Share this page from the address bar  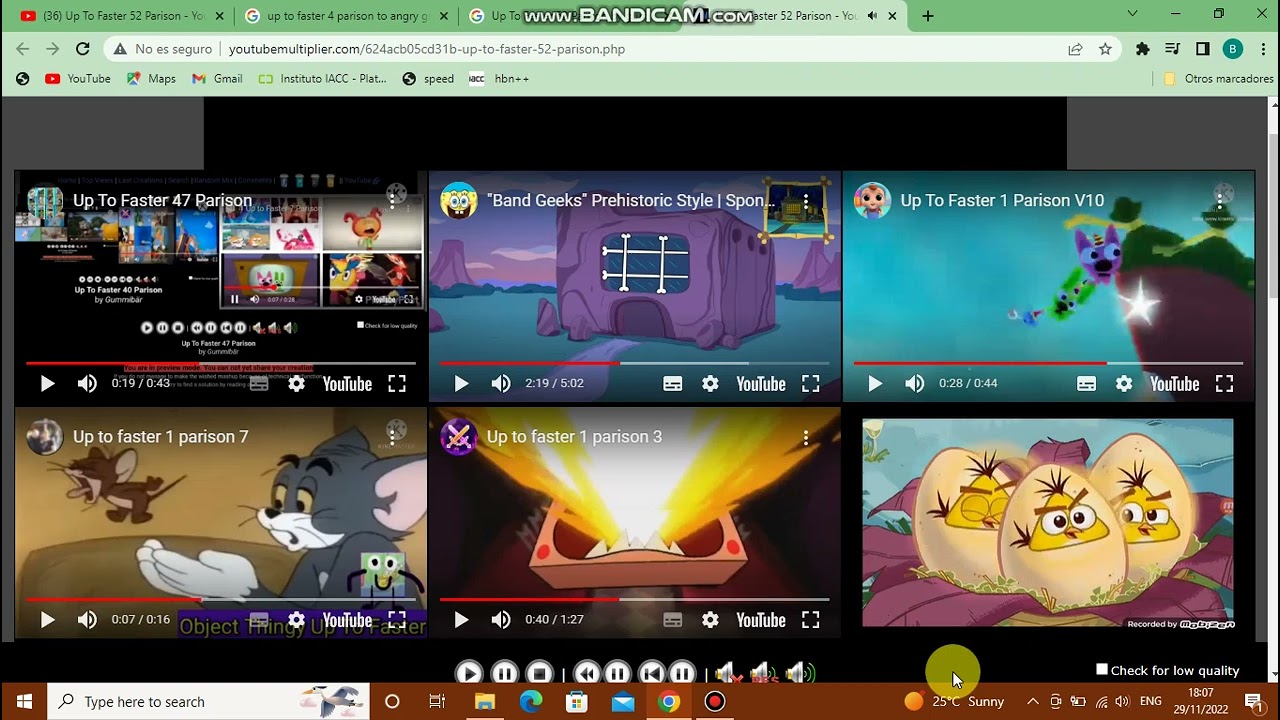tap(1075, 49)
